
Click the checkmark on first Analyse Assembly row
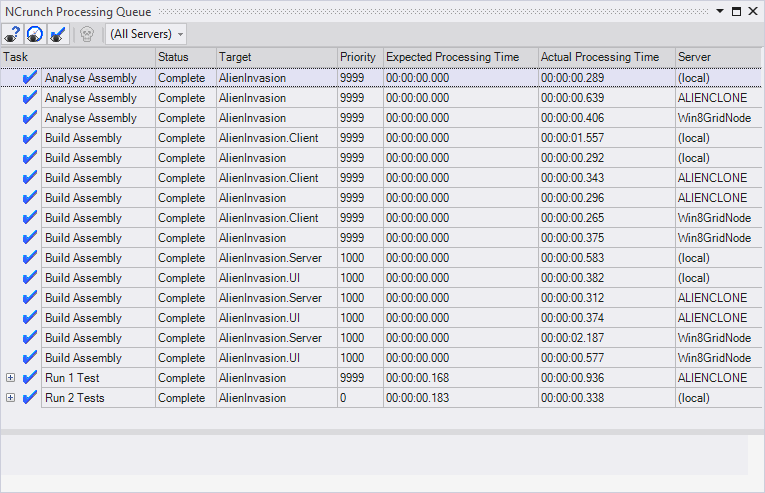(29, 78)
